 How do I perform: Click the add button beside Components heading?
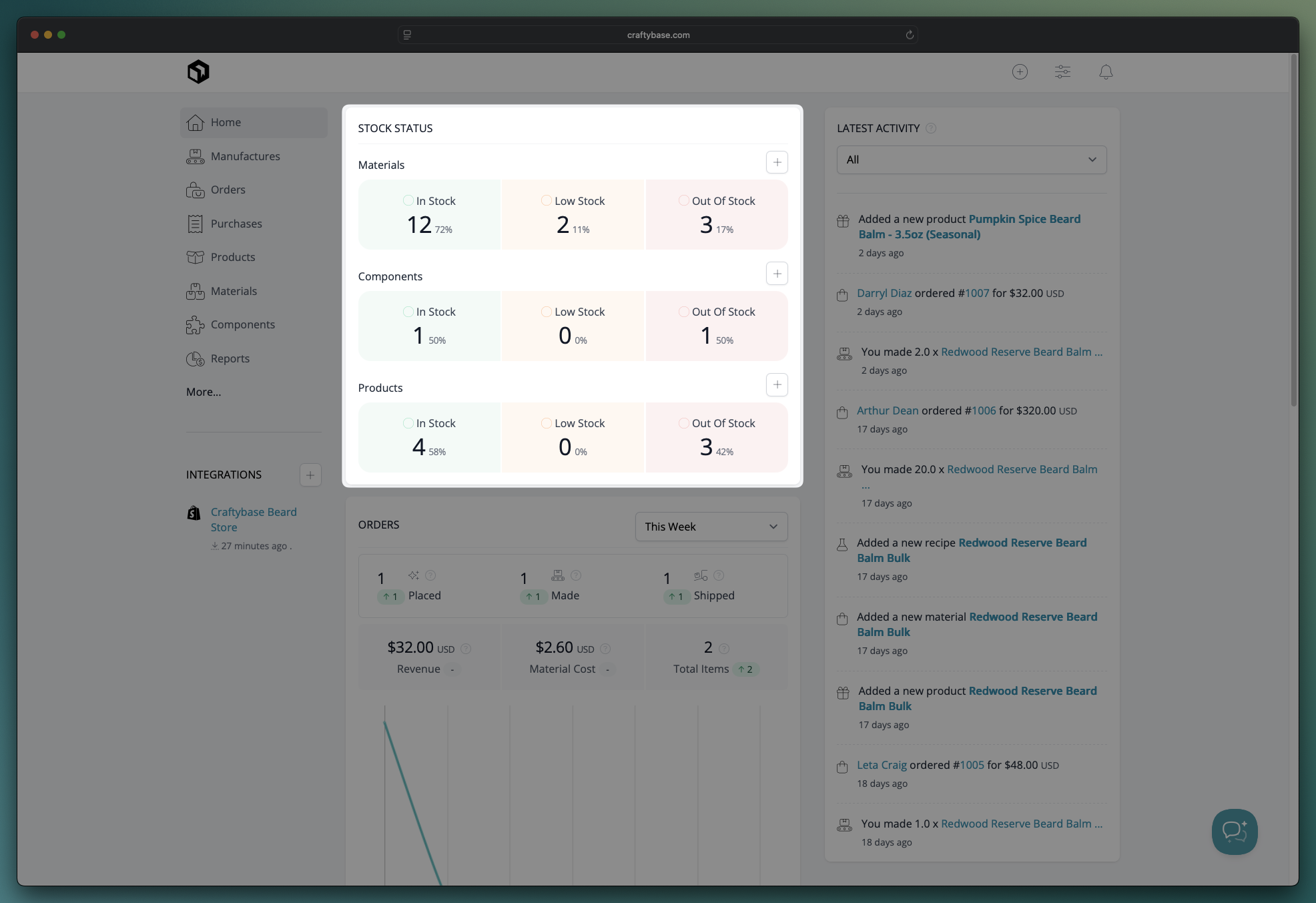click(x=776, y=273)
